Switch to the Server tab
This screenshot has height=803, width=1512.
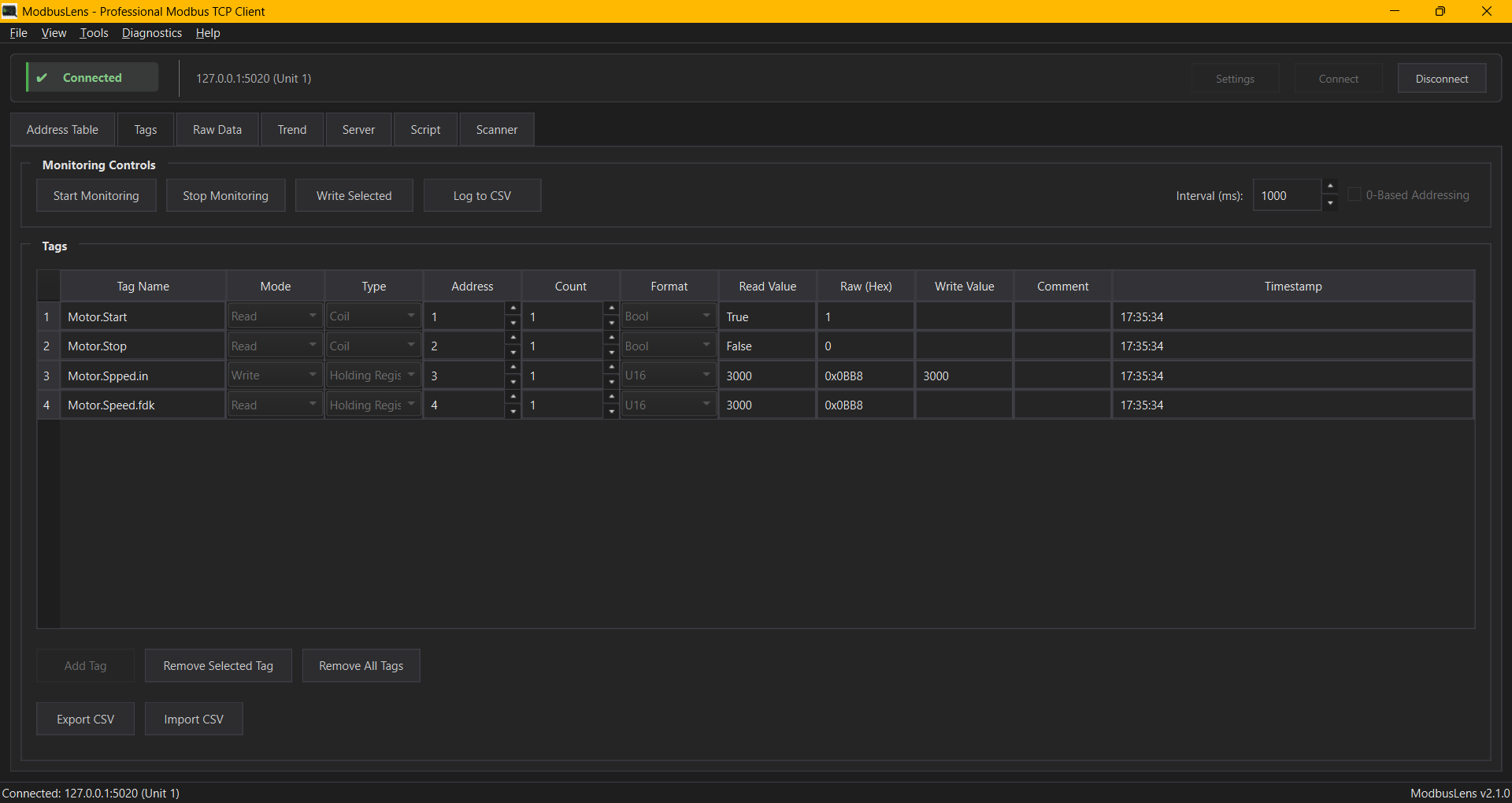click(358, 130)
